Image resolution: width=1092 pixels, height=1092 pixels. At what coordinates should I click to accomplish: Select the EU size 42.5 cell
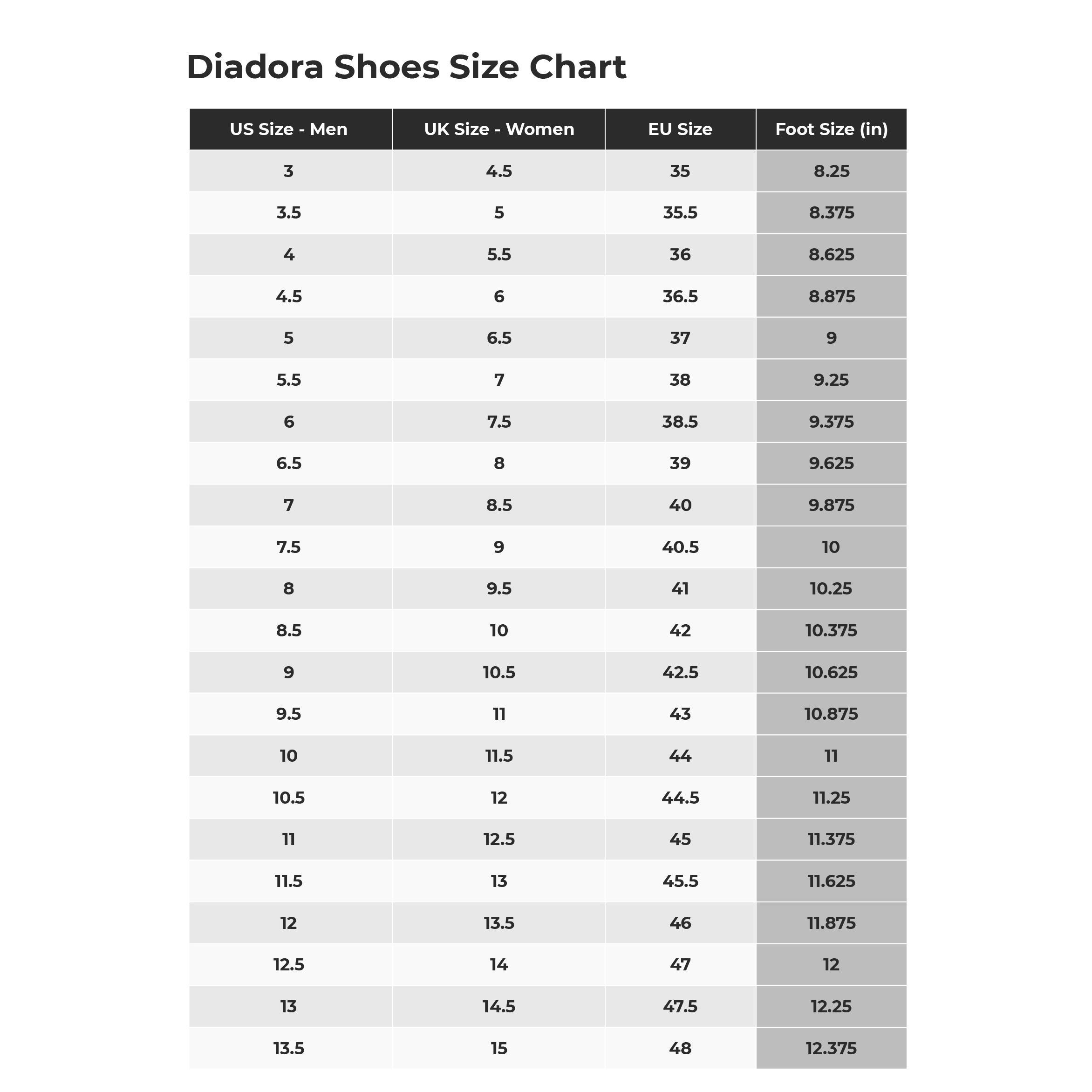tap(680, 672)
